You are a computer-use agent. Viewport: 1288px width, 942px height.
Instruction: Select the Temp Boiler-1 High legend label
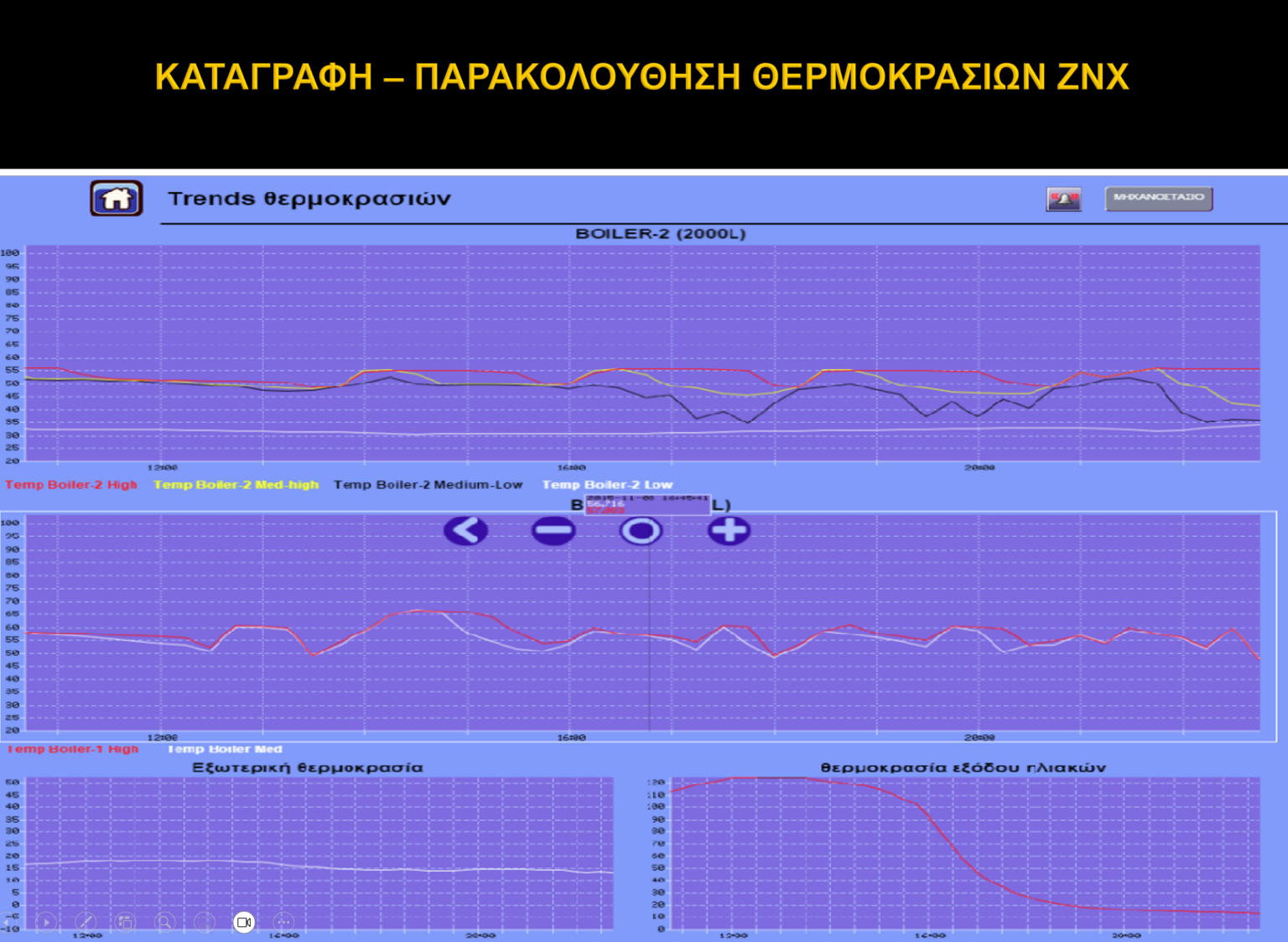coord(73,749)
